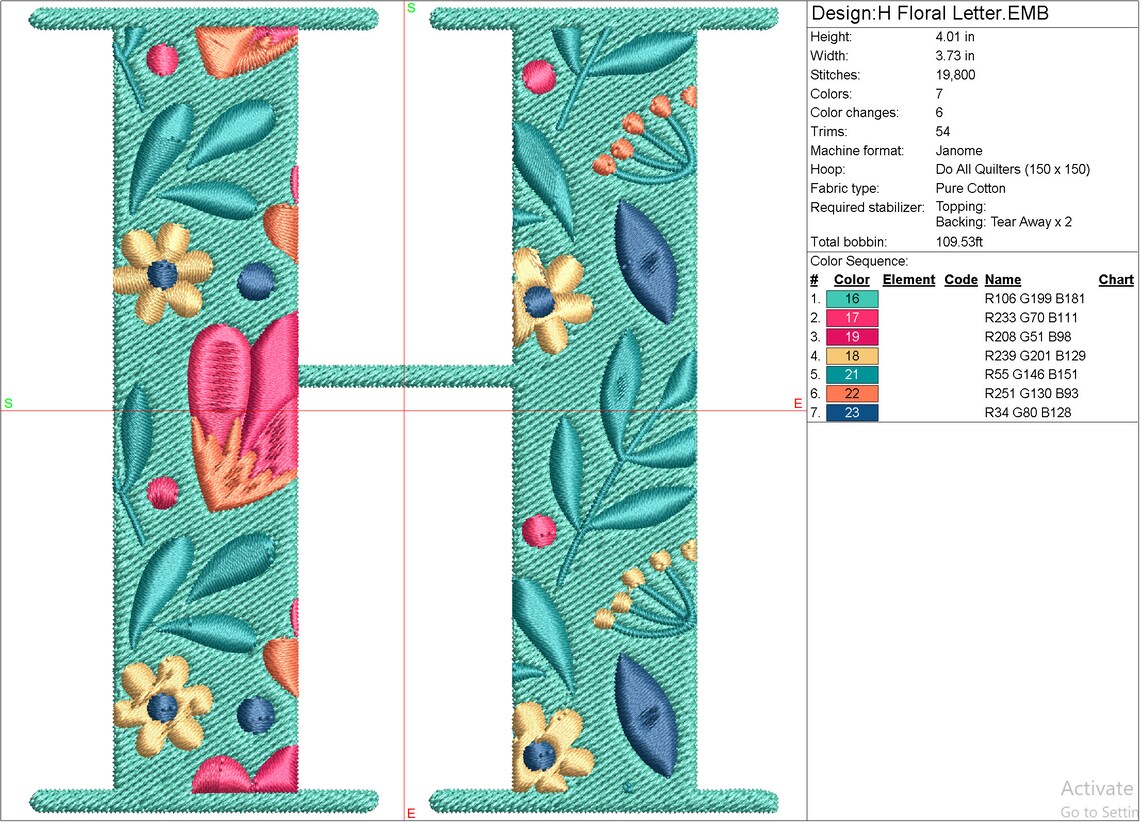This screenshot has height=822, width=1140.
Task: Click the Code column header
Action: (x=960, y=279)
